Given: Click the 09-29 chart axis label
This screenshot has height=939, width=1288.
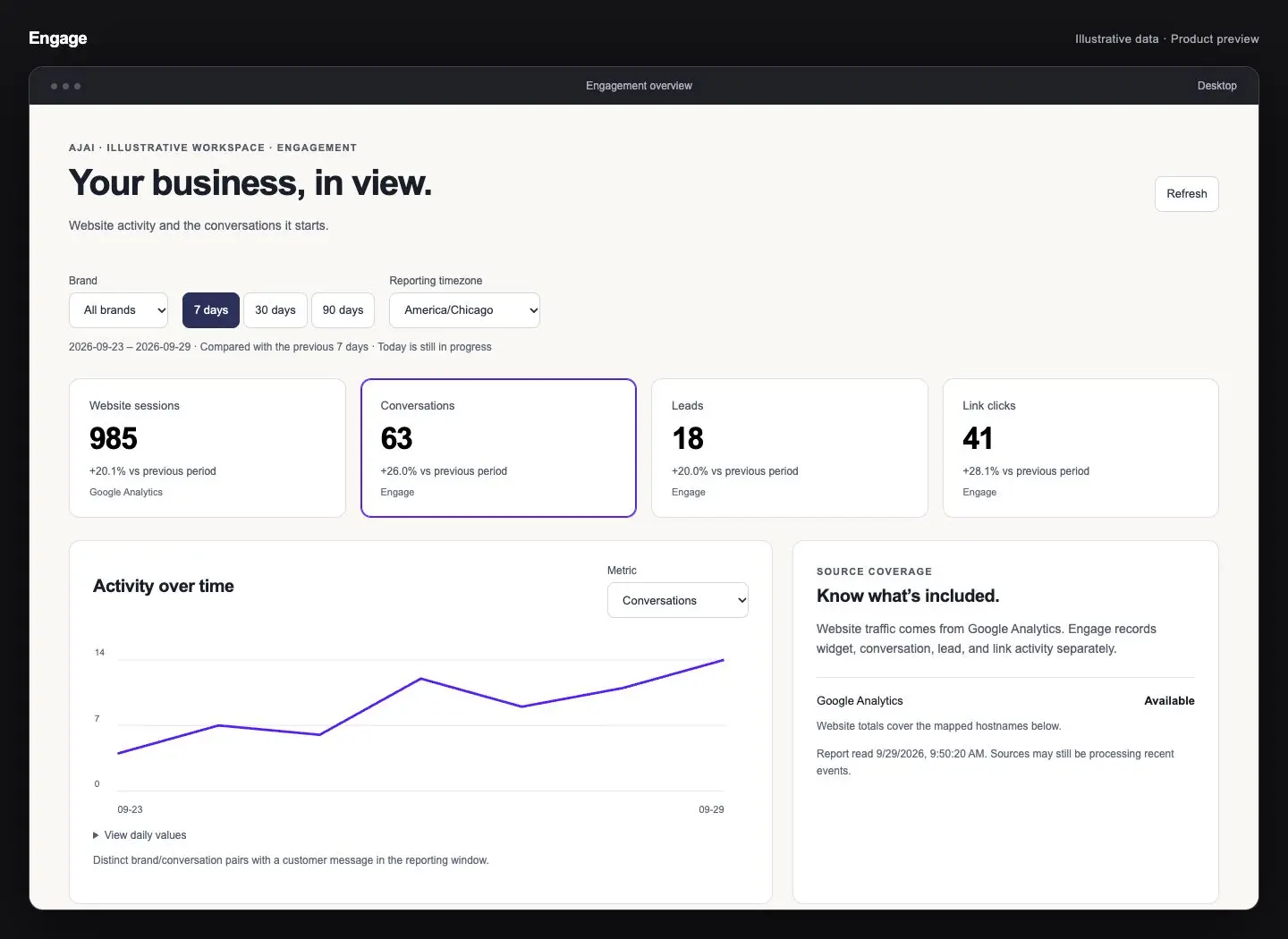Looking at the screenshot, I should [711, 809].
